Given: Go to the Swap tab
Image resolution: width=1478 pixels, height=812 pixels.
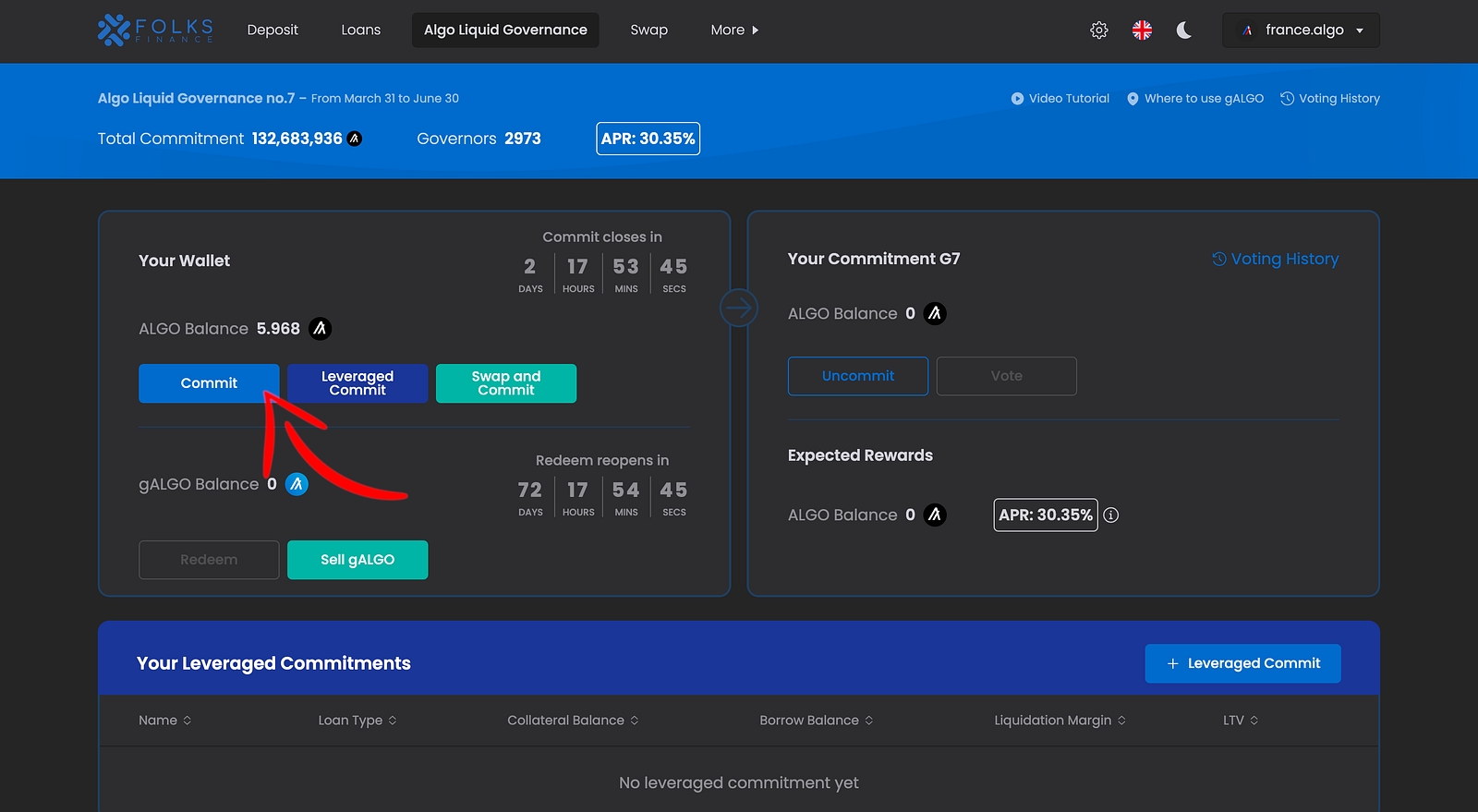Looking at the screenshot, I should click(648, 30).
